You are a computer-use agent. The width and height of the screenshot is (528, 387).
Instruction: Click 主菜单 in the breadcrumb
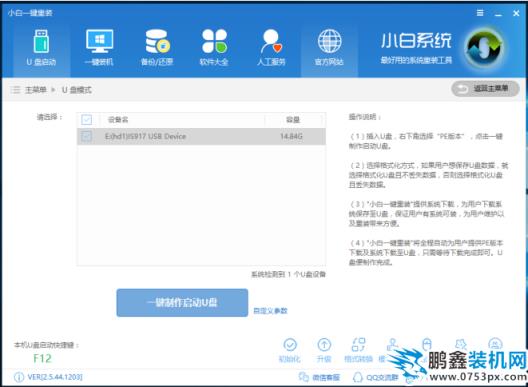[x=36, y=90]
